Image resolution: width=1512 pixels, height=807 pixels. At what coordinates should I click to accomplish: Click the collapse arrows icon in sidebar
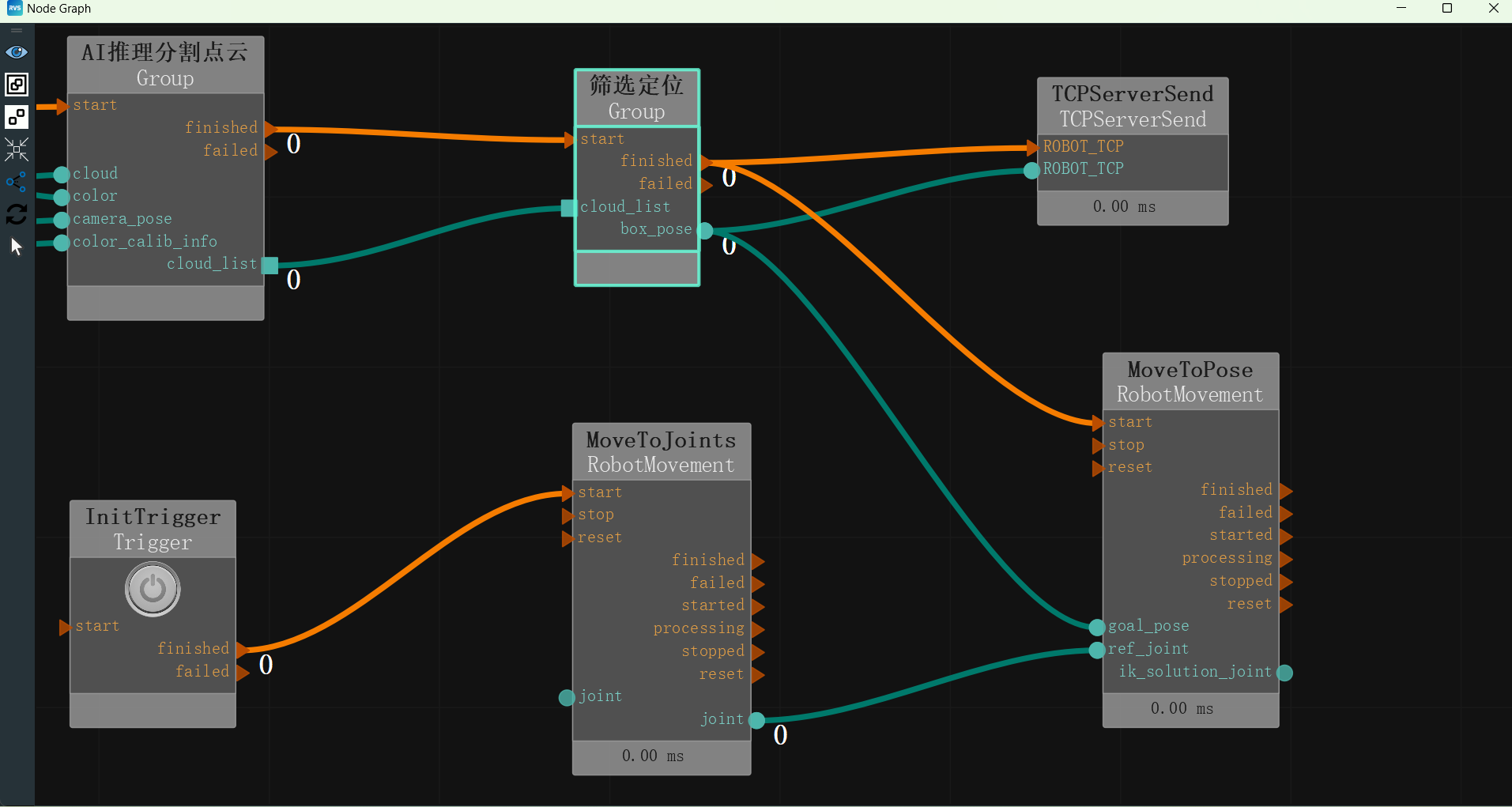click(17, 149)
